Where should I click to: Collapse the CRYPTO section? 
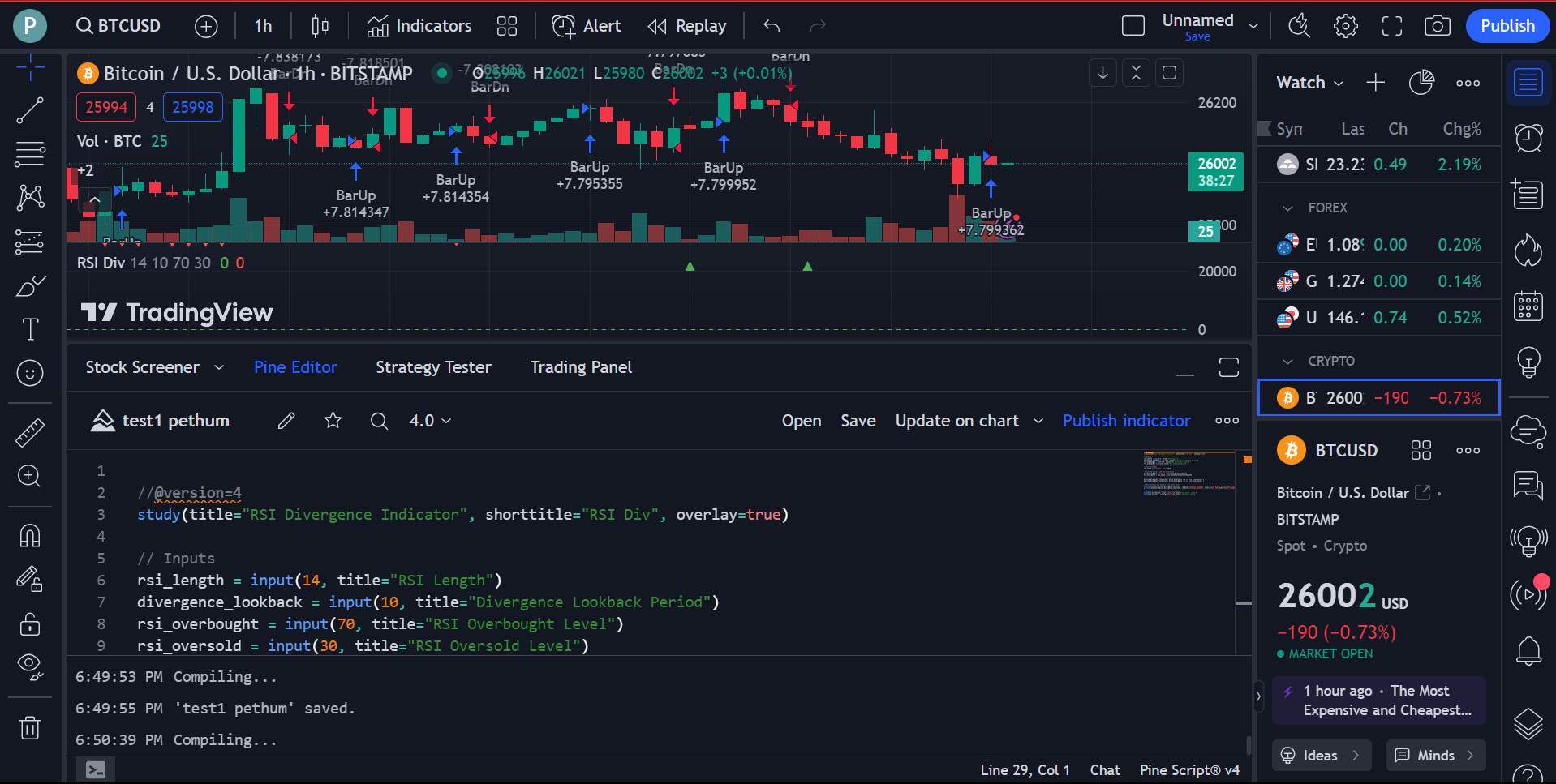[x=1287, y=362]
